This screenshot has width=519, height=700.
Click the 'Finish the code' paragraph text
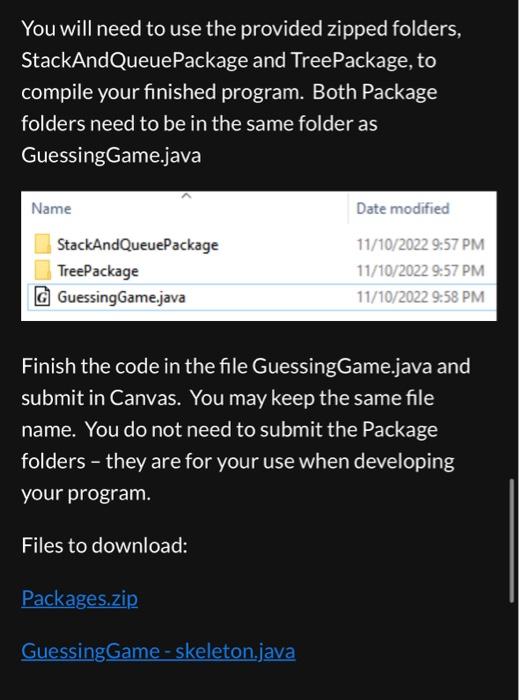click(x=246, y=429)
